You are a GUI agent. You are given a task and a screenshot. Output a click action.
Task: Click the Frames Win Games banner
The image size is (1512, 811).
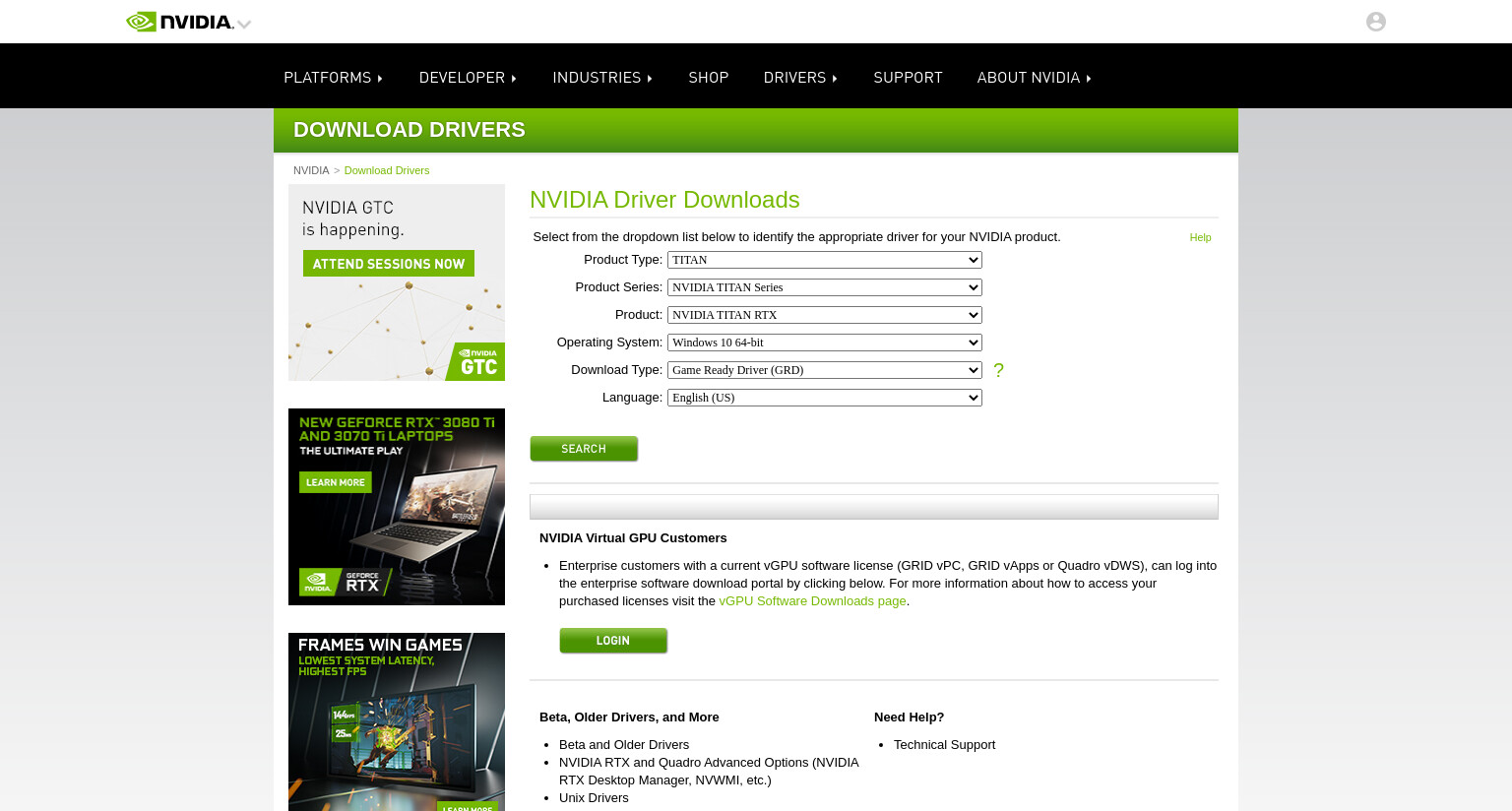pyautogui.click(x=397, y=721)
